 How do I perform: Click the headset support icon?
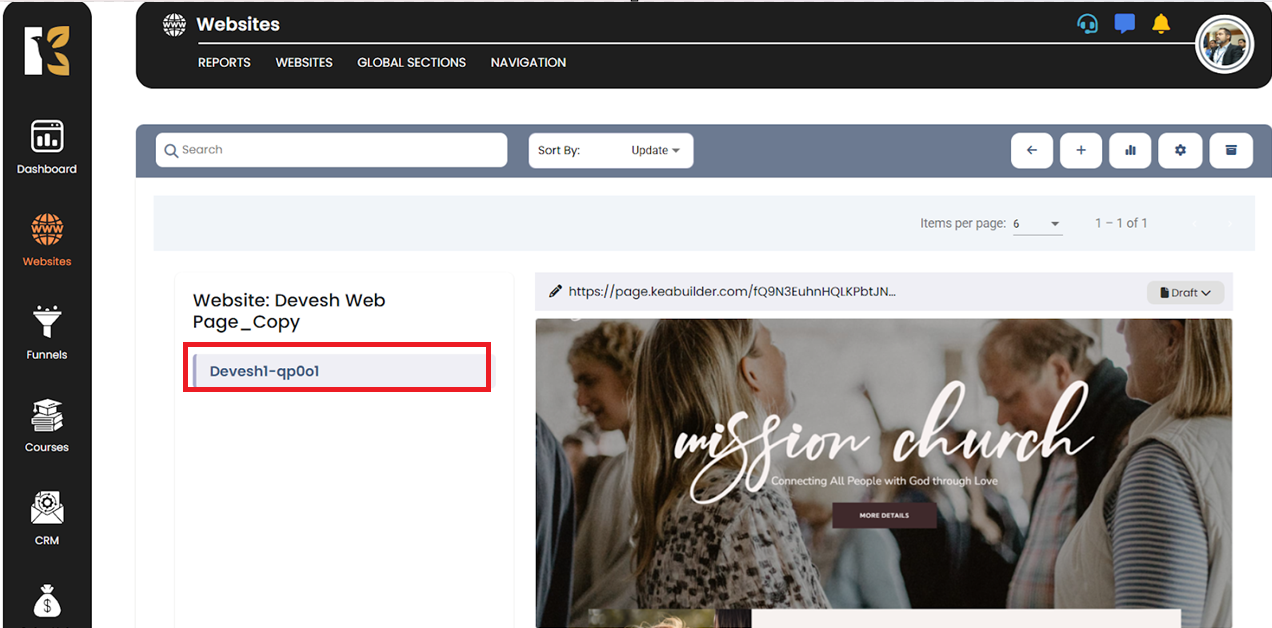click(1087, 24)
